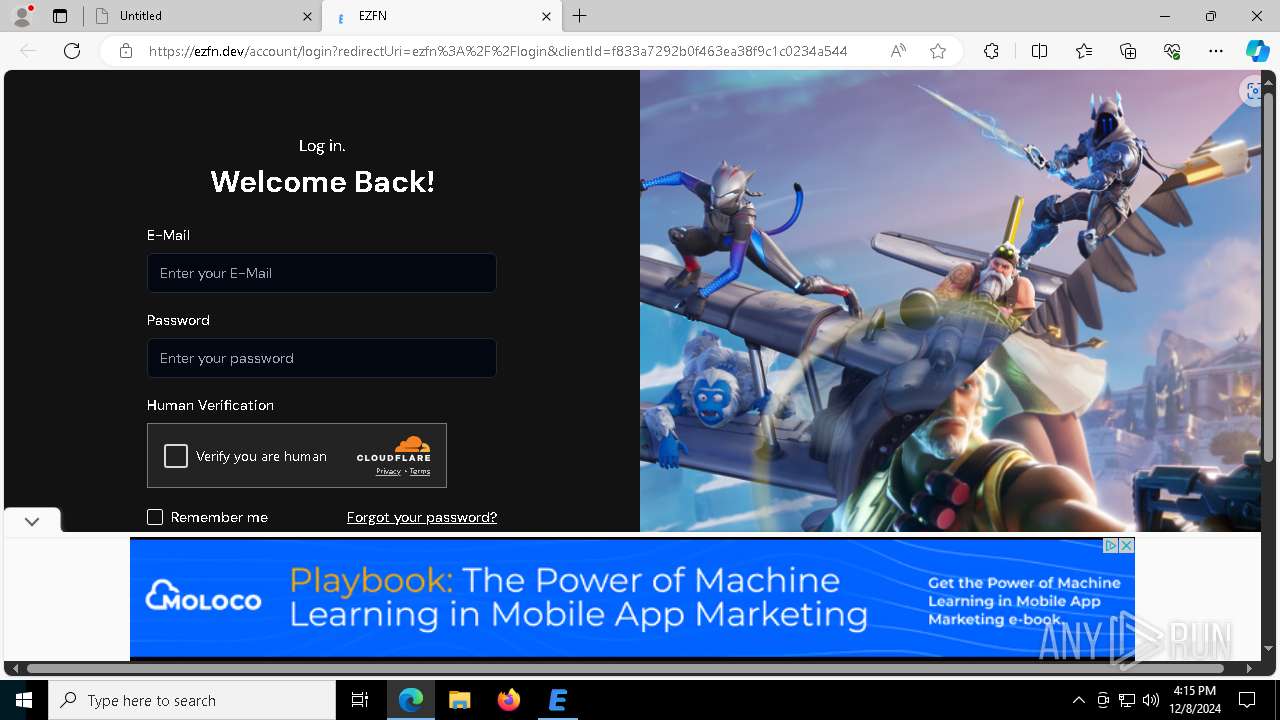Open Task View in taskbar
Image resolution: width=1280 pixels, height=720 pixels.
click(x=360, y=700)
